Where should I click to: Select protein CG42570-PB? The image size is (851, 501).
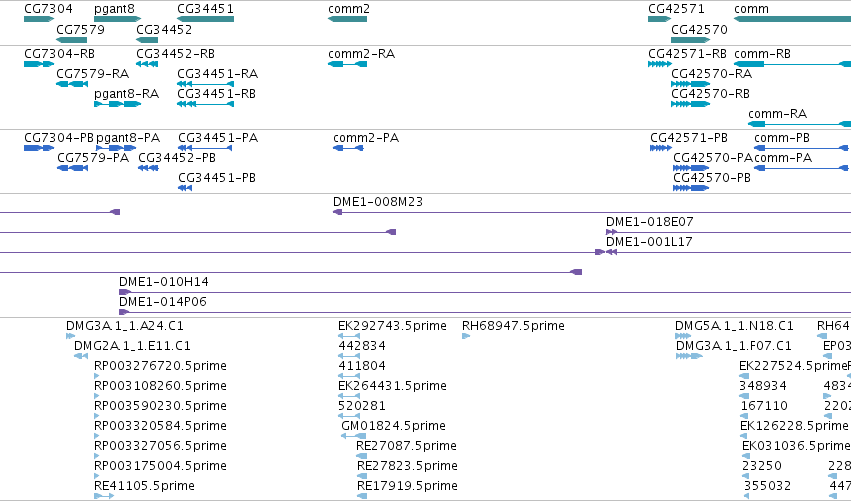691,188
